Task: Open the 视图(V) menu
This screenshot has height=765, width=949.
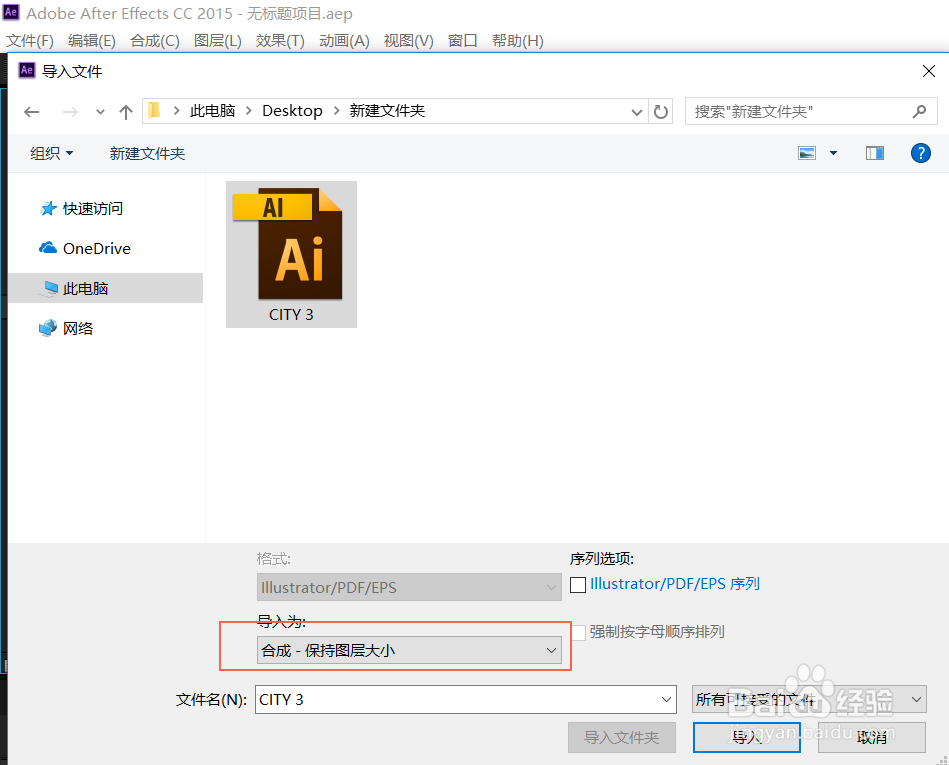Action: coord(409,41)
